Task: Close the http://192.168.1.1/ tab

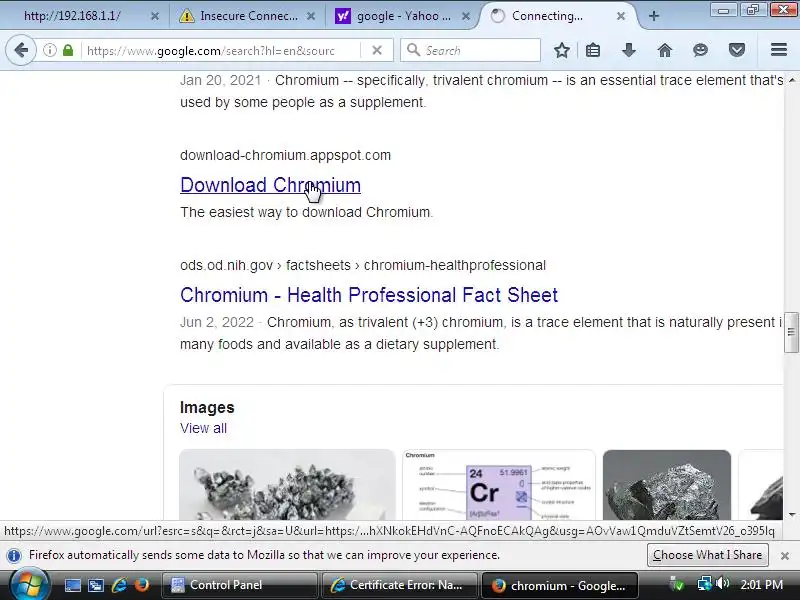Action: click(155, 16)
